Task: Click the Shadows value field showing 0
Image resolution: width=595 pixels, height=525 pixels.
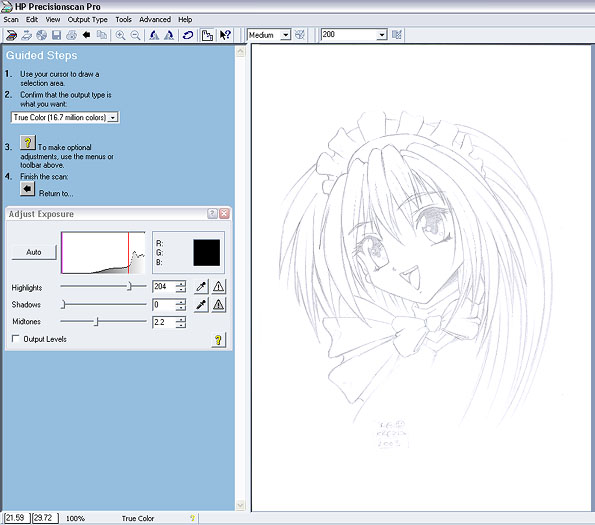Action: click(164, 305)
